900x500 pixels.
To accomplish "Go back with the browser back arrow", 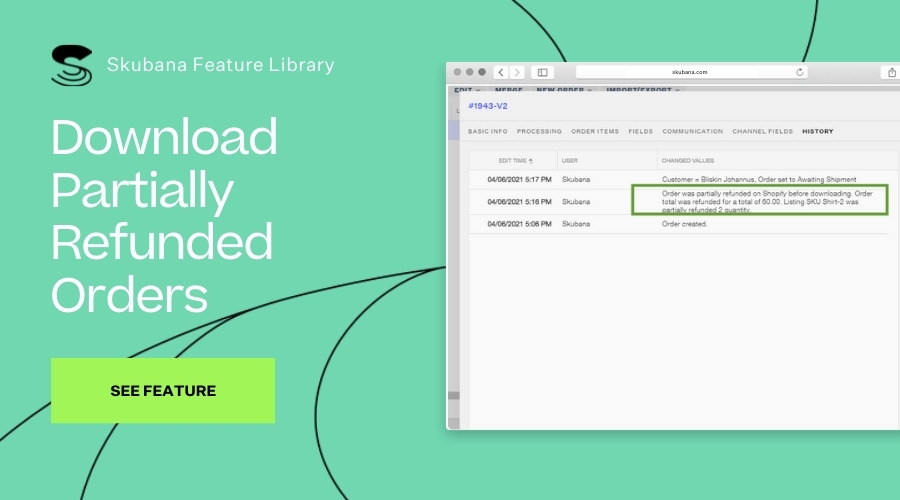I will click(x=501, y=72).
